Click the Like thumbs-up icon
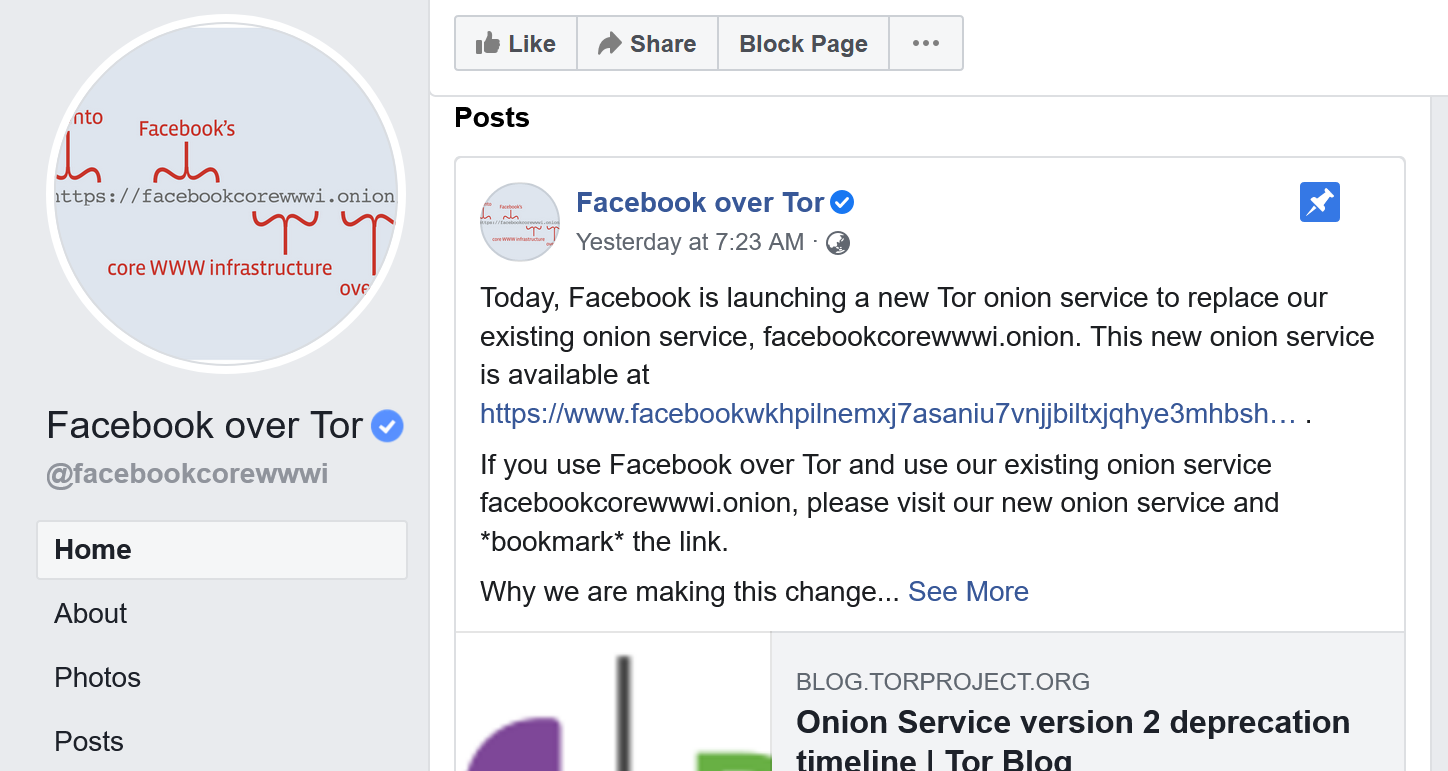The image size is (1448, 771). [x=491, y=42]
